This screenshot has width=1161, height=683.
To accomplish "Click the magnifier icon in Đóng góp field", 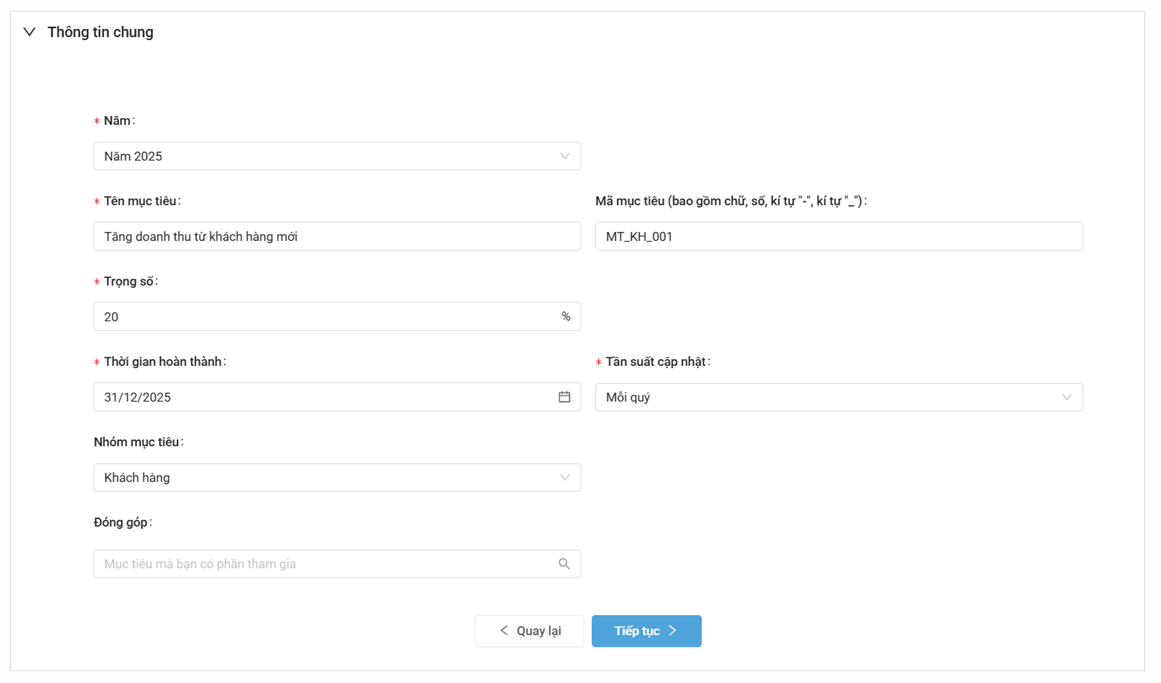I will point(564,564).
